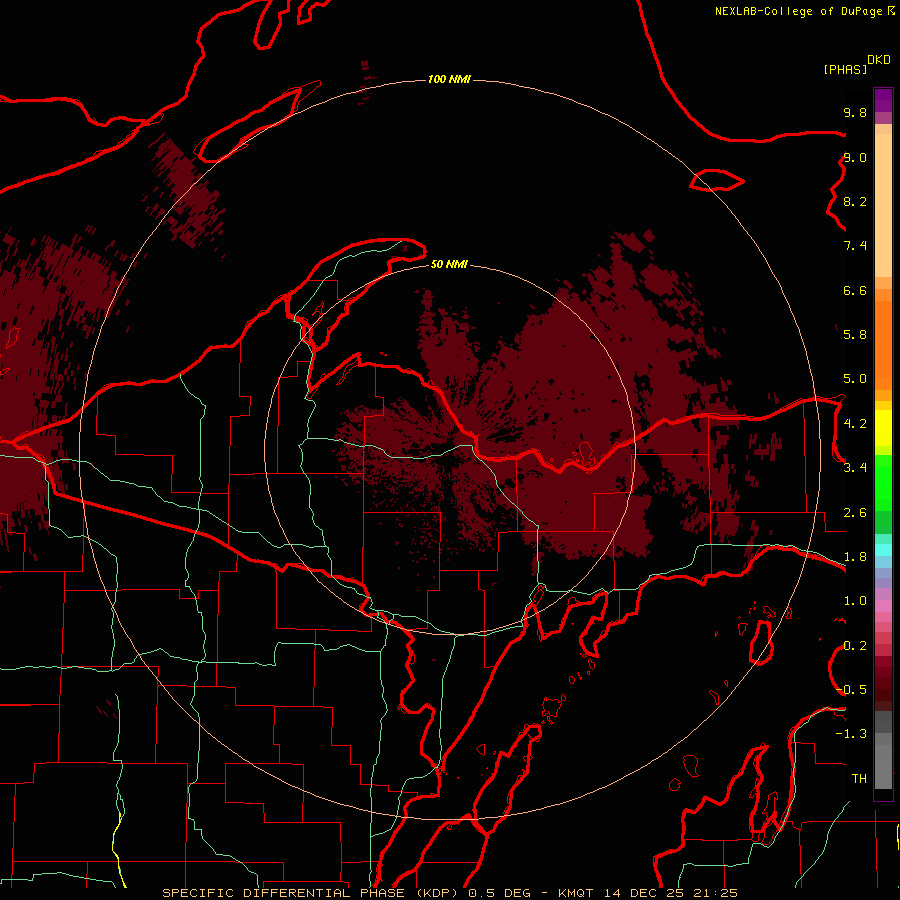900x900 pixels.
Task: Pick the yellow segment of the color bar
Action: click(883, 428)
